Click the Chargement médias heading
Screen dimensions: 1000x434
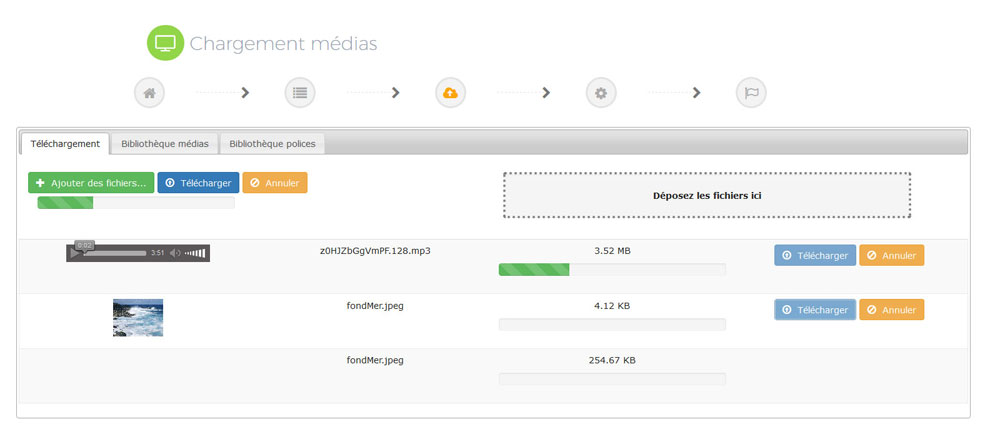tap(283, 44)
